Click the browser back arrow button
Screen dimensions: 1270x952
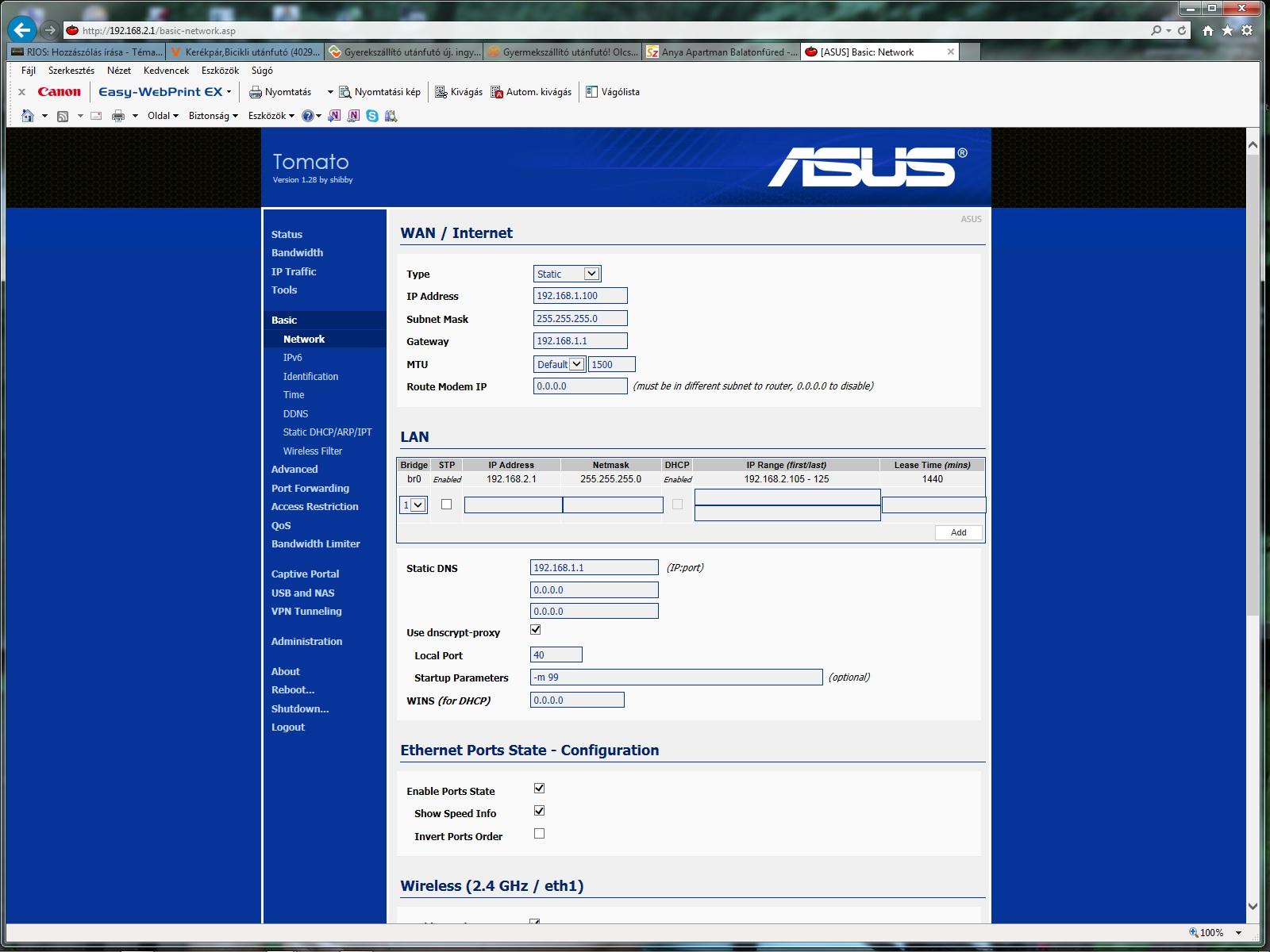pos(22,30)
